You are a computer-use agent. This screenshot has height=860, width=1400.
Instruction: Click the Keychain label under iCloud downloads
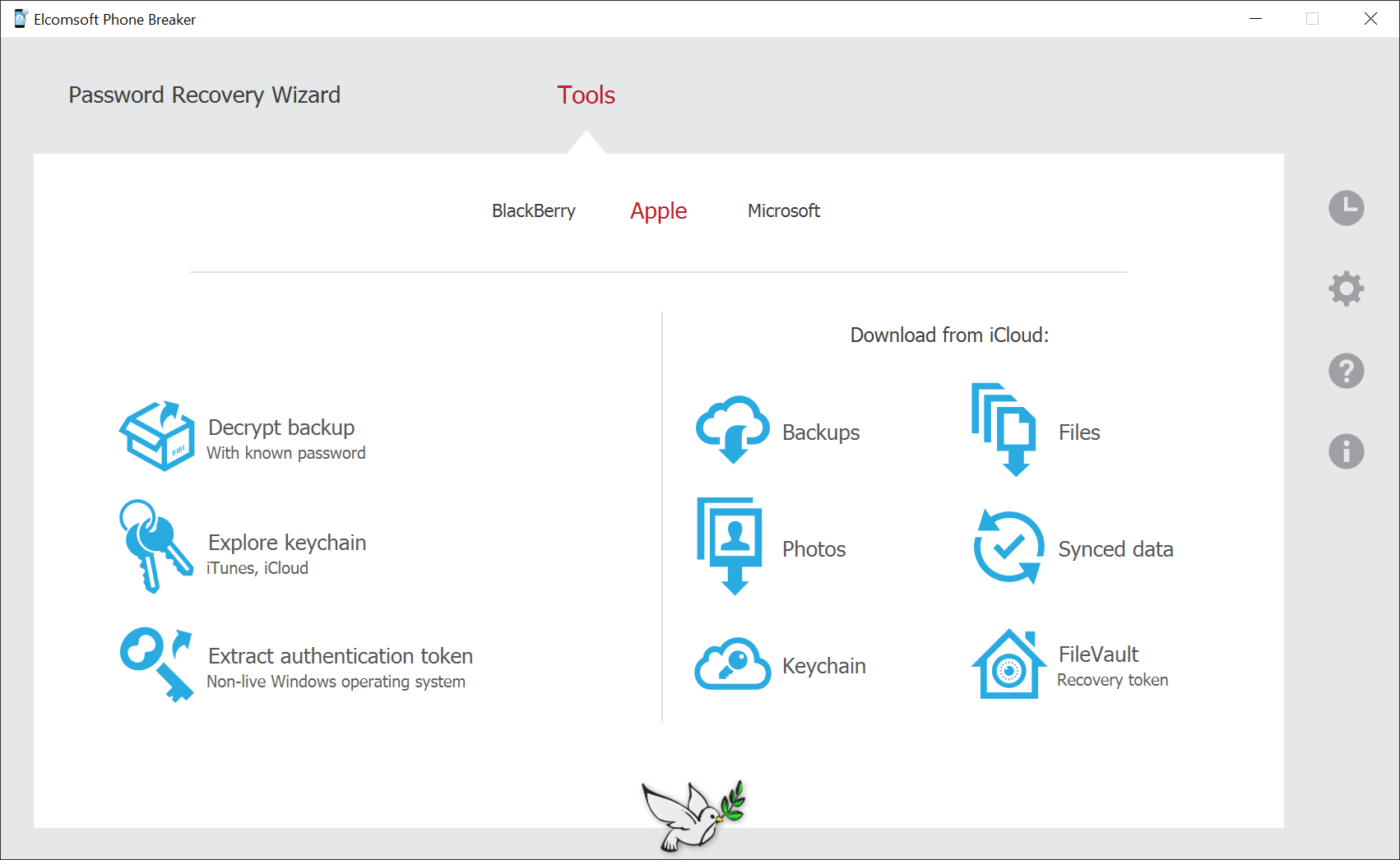[824, 666]
